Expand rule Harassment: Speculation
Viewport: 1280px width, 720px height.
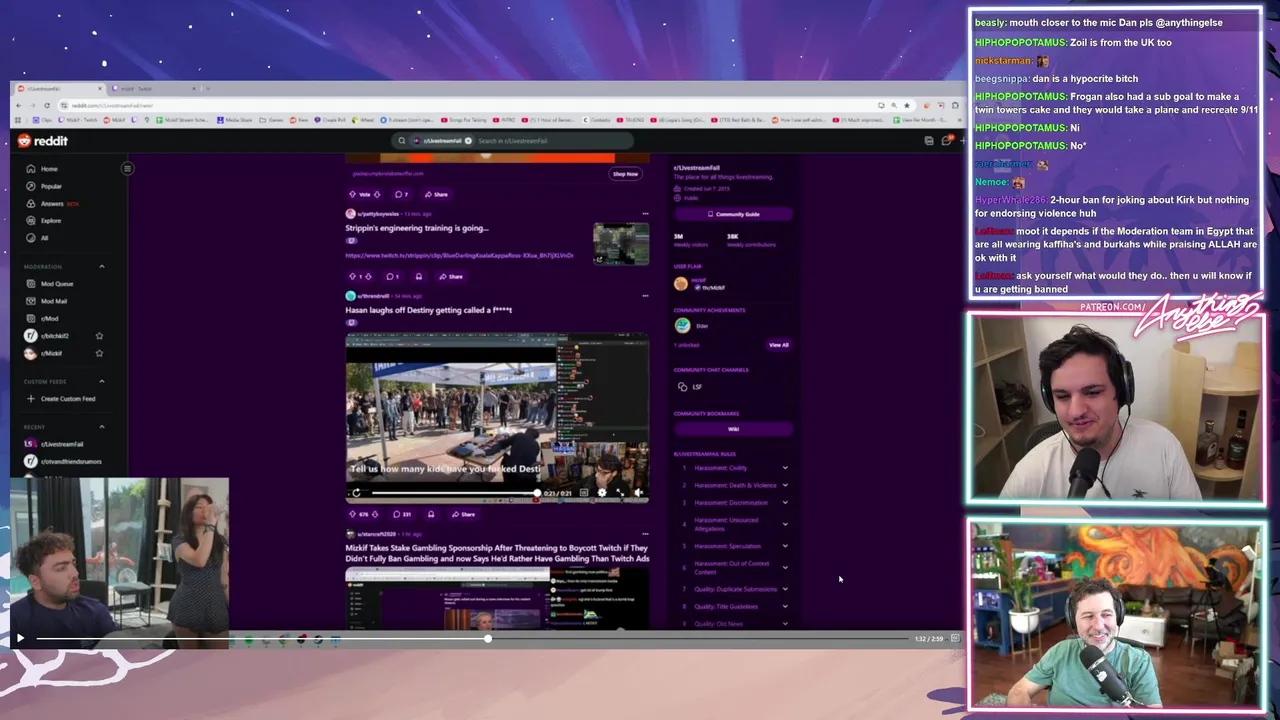click(784, 546)
